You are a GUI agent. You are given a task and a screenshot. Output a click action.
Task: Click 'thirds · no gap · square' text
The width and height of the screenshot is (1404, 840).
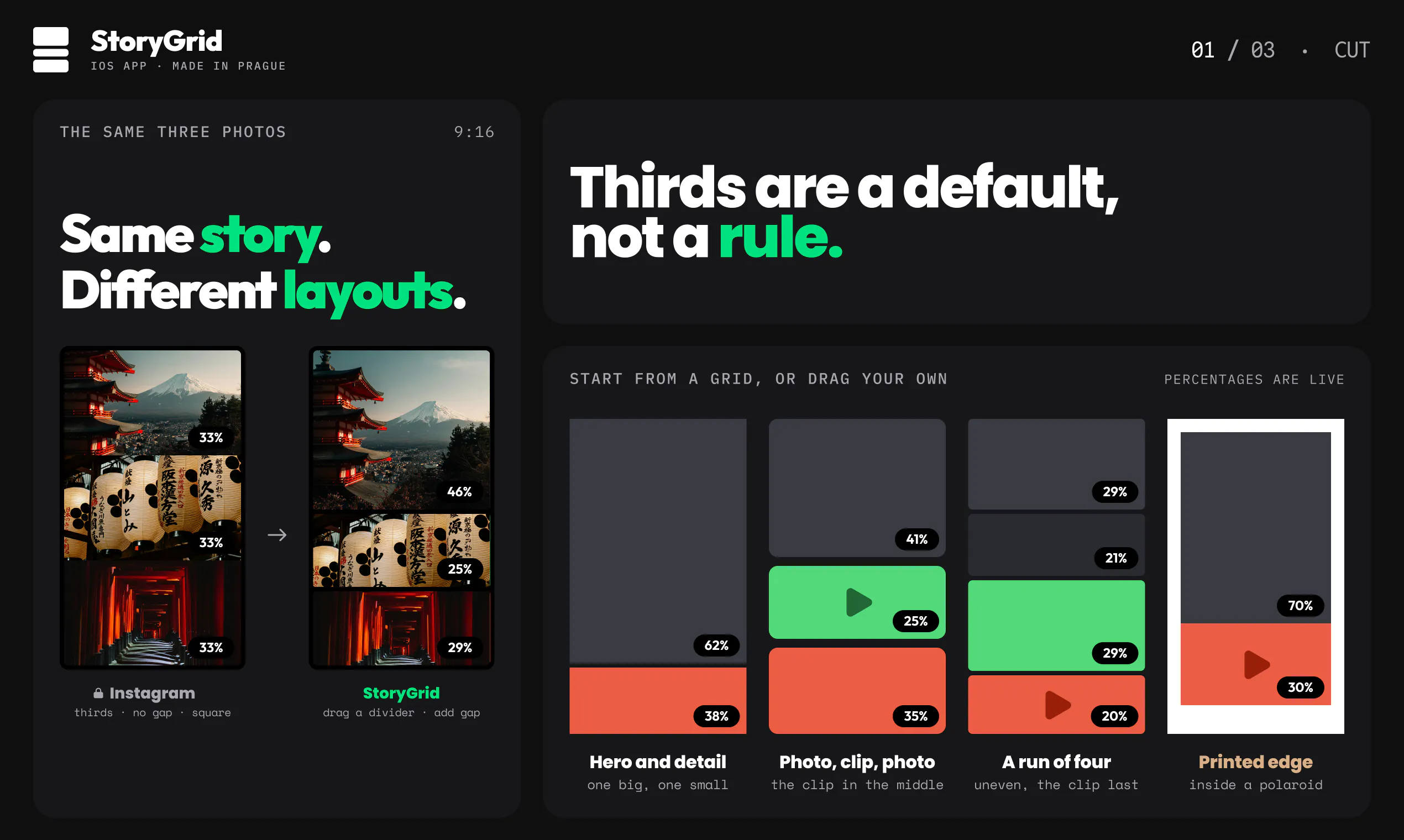tap(153, 713)
